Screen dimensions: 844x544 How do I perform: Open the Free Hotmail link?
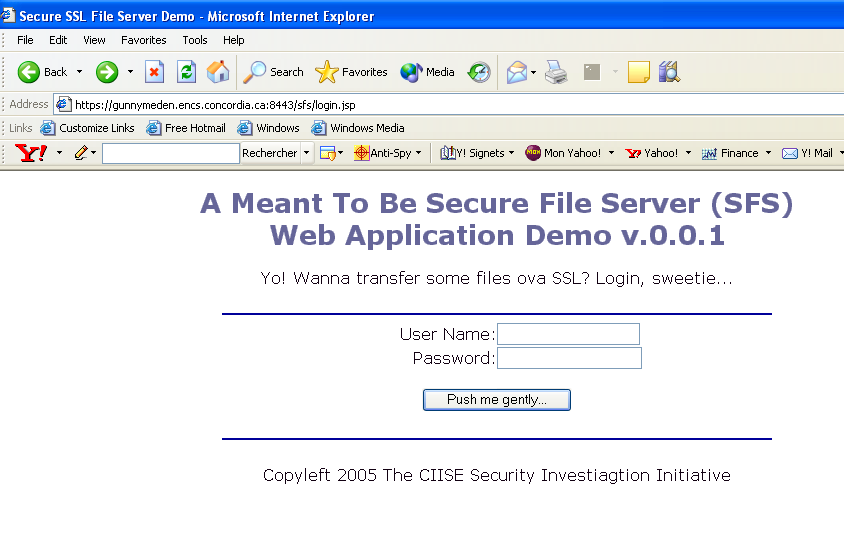click(186, 128)
